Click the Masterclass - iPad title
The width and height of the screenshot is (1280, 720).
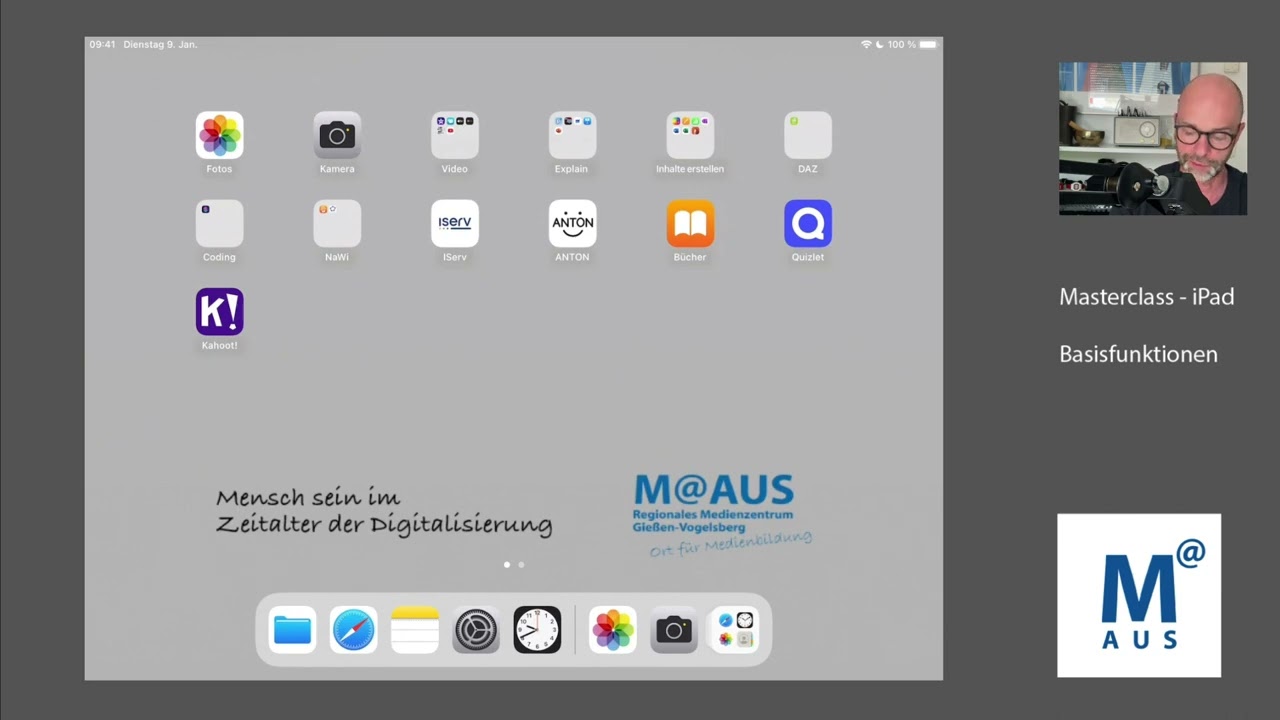click(x=1146, y=297)
